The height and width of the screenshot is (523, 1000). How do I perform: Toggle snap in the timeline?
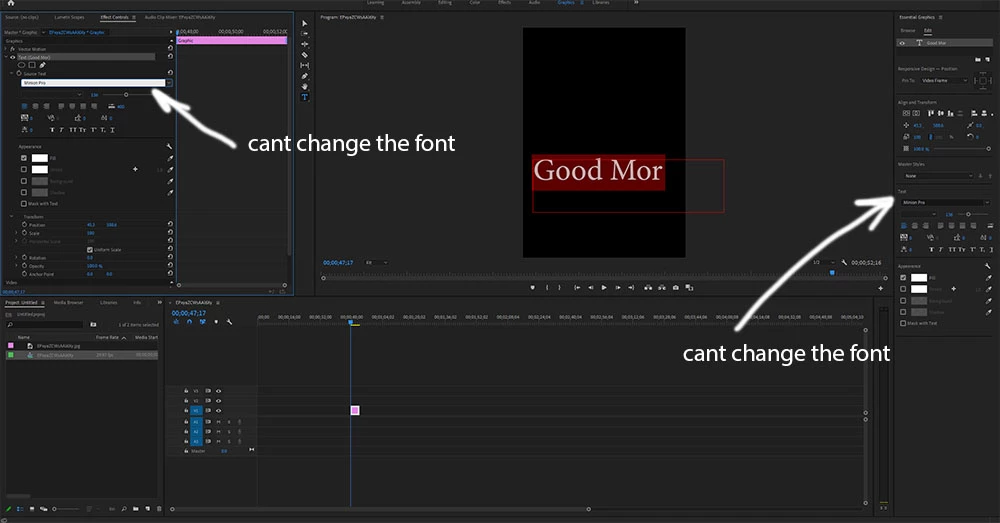pos(189,322)
